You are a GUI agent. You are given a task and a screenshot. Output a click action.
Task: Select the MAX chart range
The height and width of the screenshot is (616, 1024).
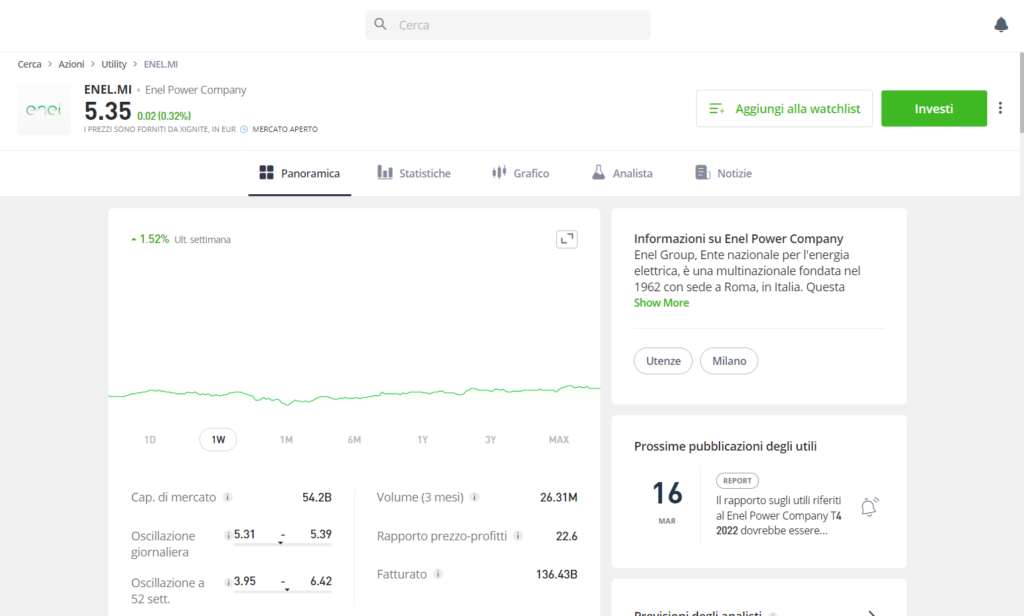(559, 440)
